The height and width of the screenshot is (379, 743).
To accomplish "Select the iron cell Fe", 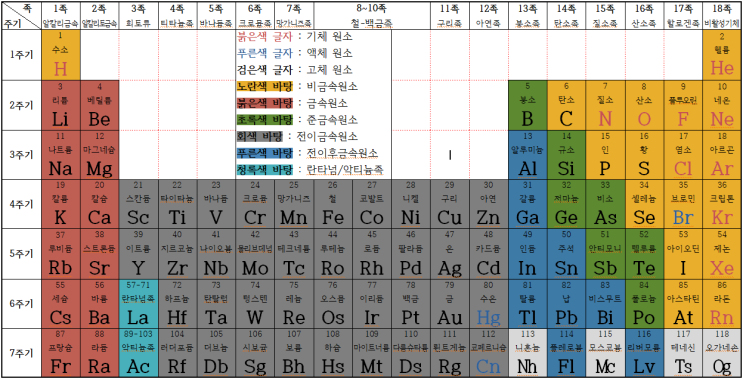I will 333,204.
